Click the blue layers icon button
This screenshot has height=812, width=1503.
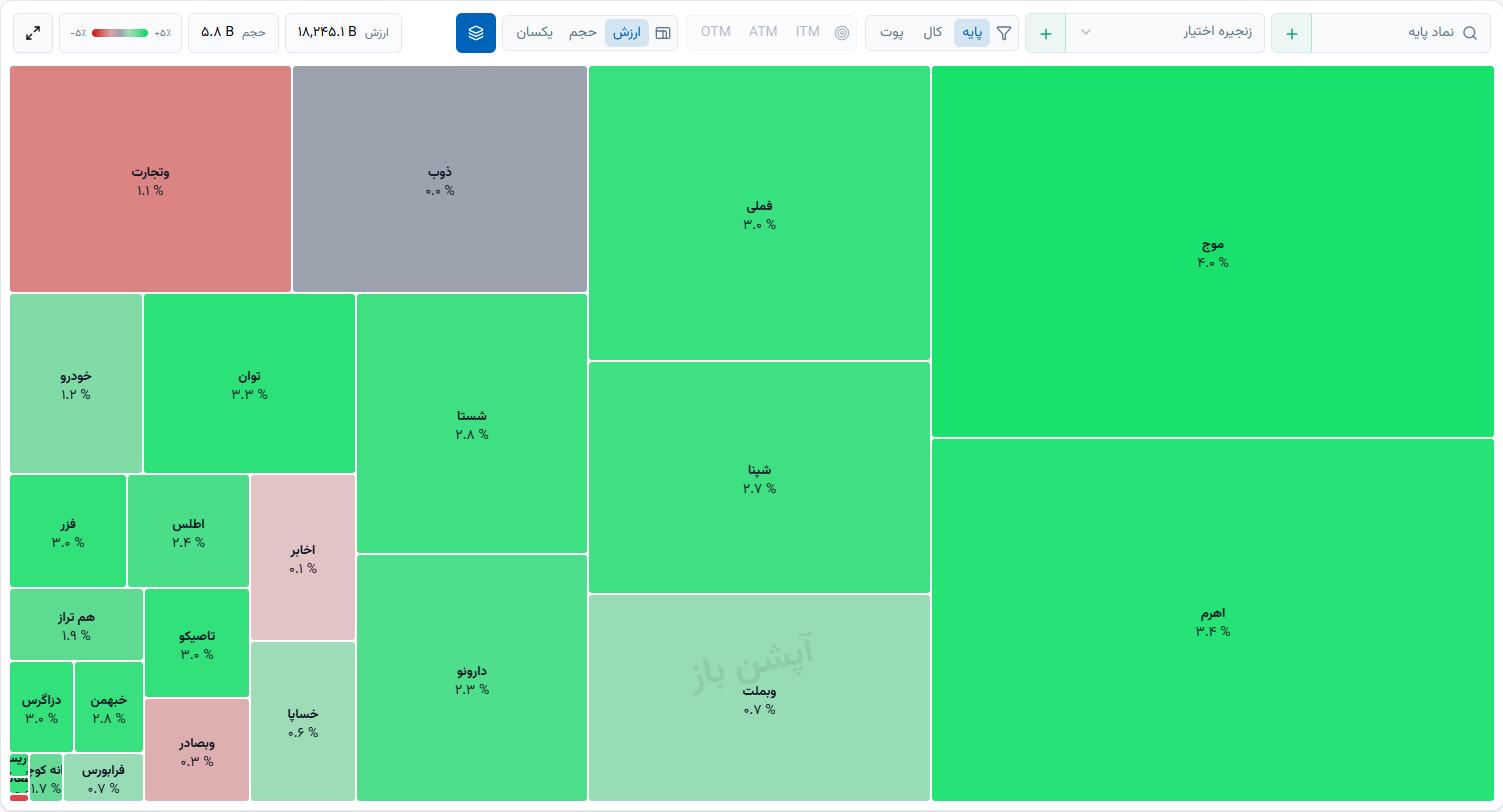point(476,33)
